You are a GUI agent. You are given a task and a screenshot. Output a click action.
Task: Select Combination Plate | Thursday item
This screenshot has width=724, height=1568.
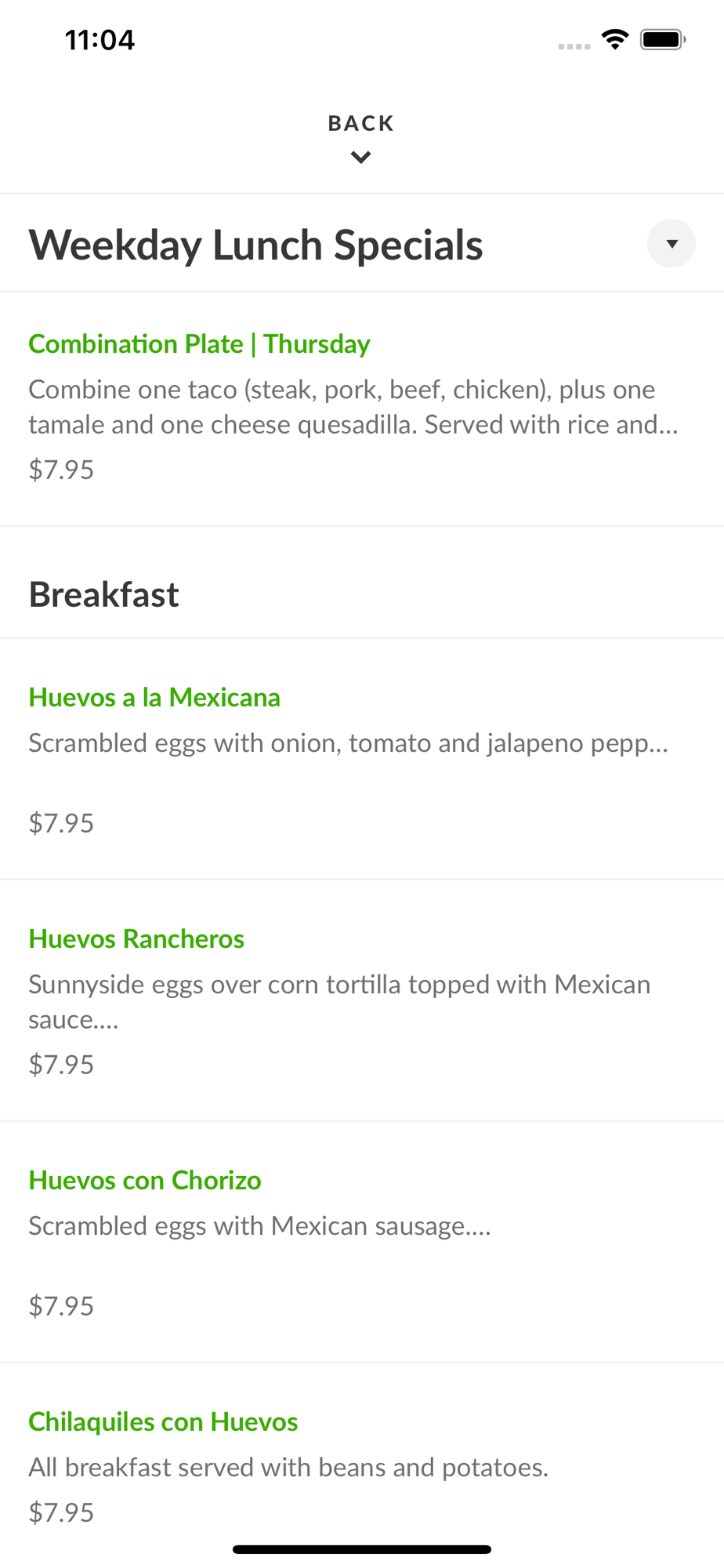199,344
